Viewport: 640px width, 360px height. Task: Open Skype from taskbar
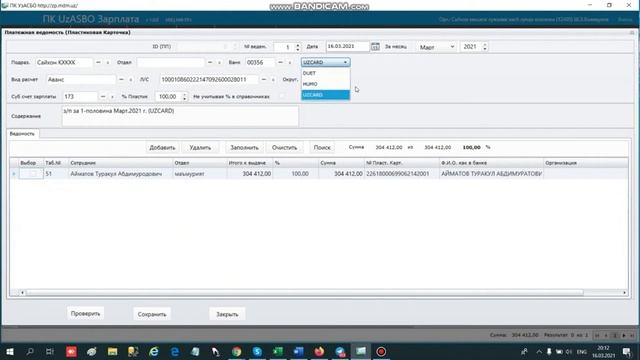click(x=257, y=351)
